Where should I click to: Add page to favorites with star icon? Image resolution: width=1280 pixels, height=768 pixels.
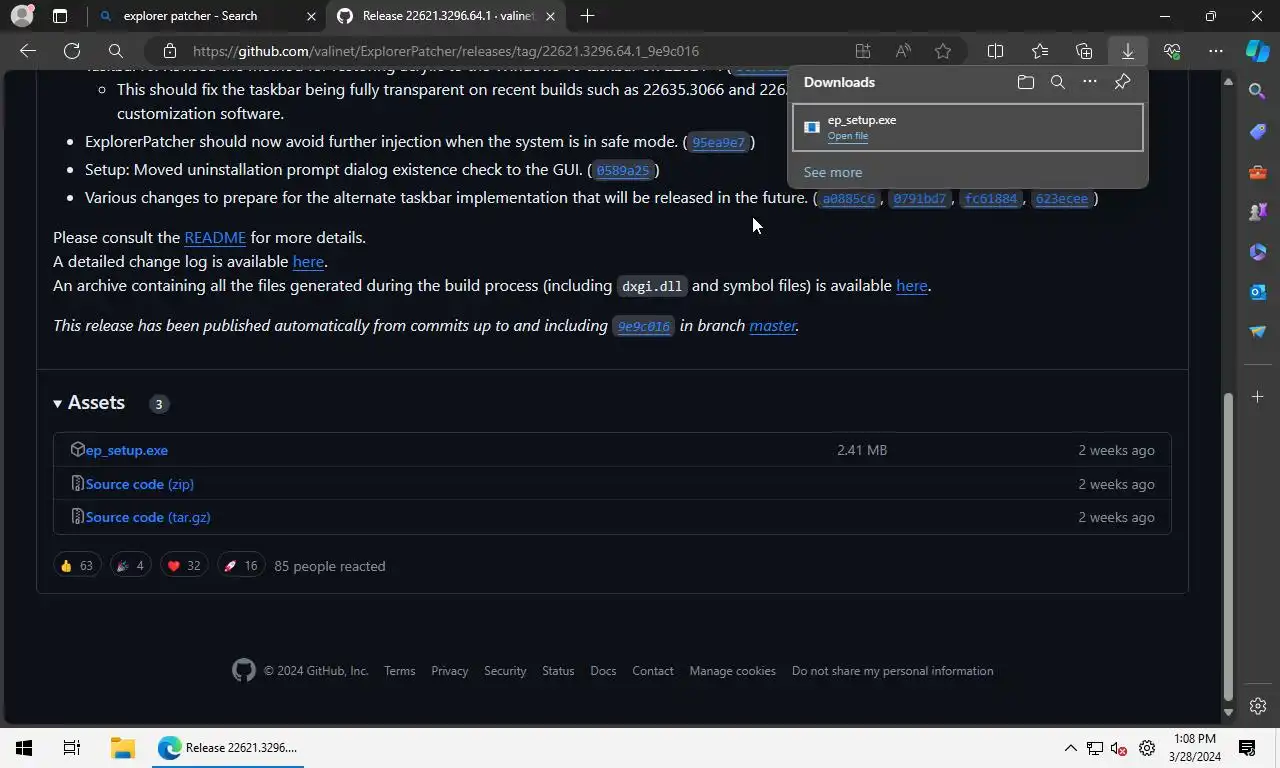coord(943,51)
